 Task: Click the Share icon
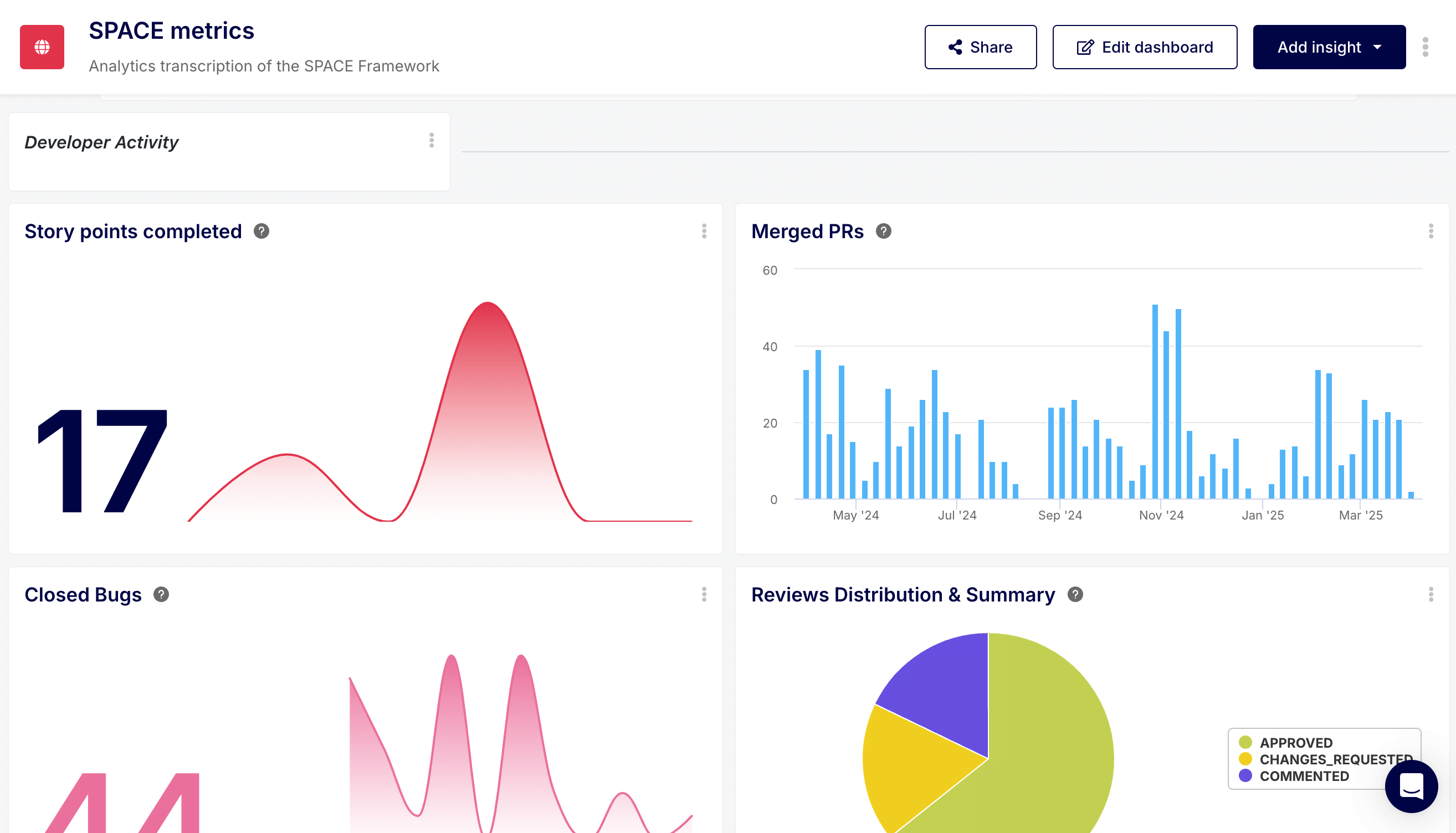[x=954, y=47]
